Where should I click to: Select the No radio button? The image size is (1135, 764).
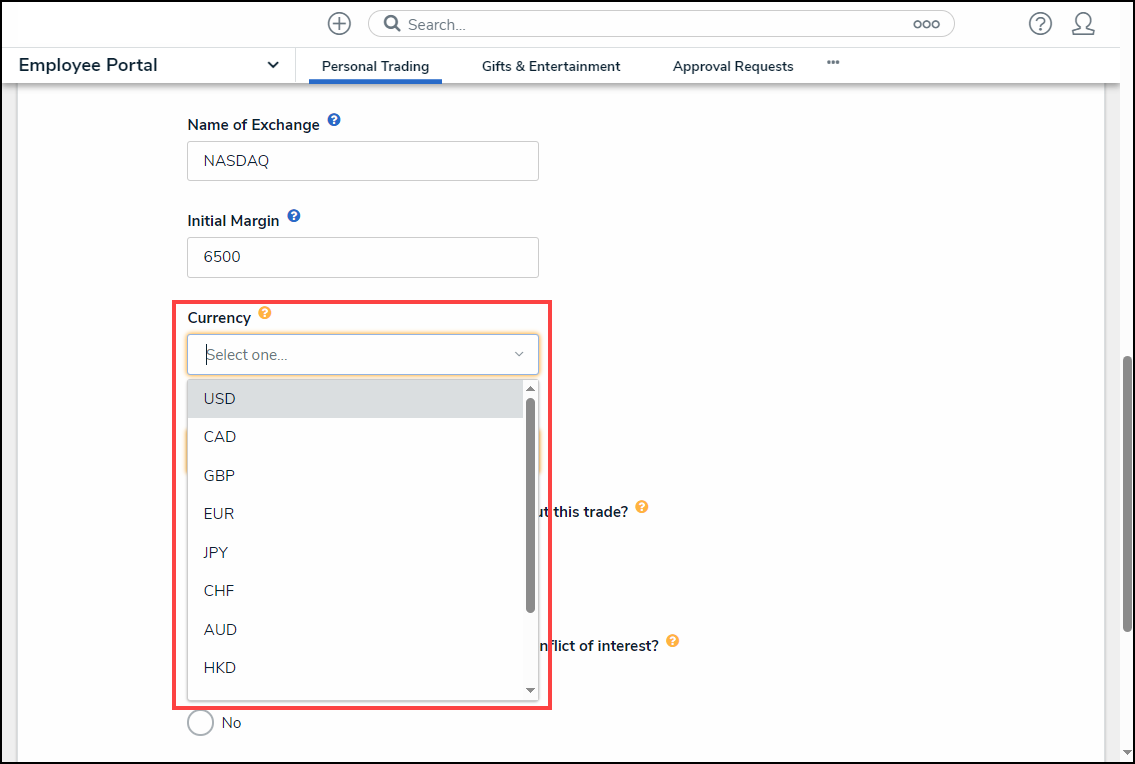[201, 722]
